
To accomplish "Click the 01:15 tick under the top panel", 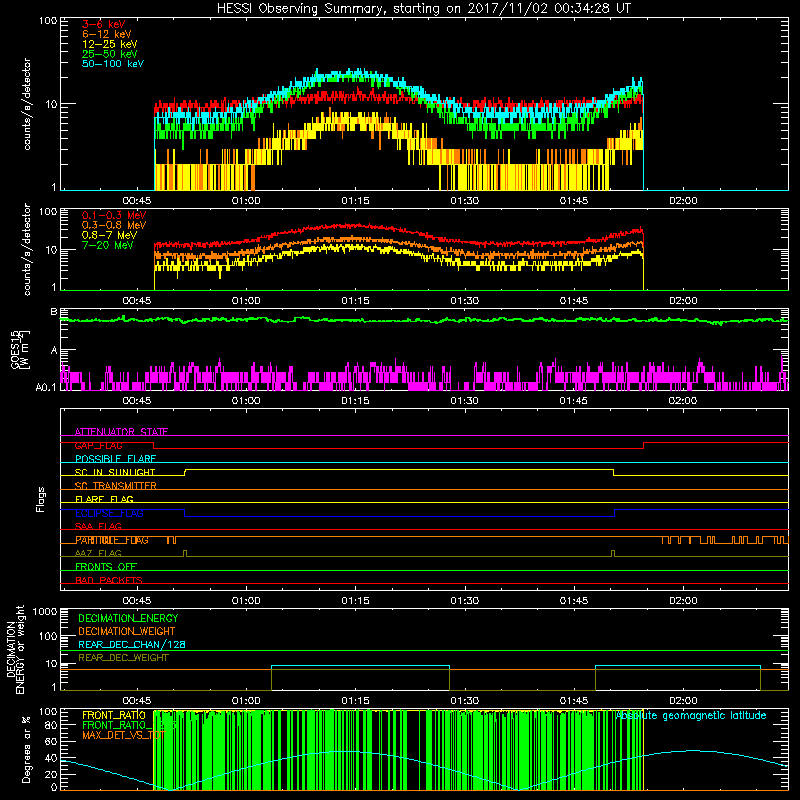I will coord(355,201).
